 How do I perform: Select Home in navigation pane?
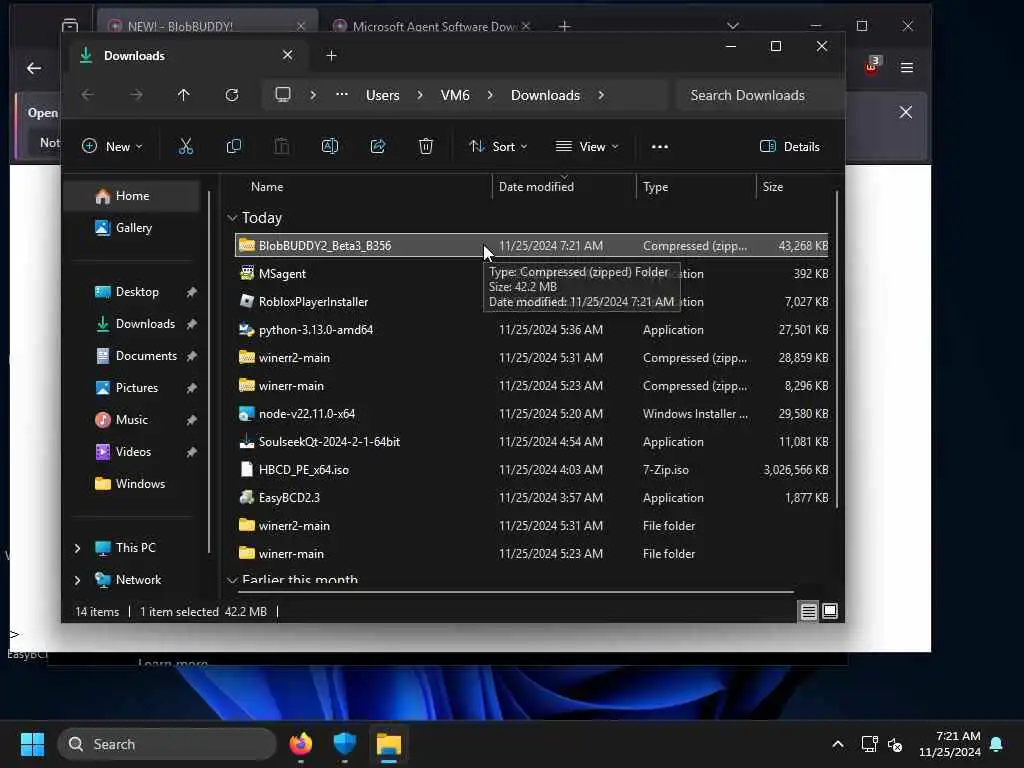pos(133,196)
